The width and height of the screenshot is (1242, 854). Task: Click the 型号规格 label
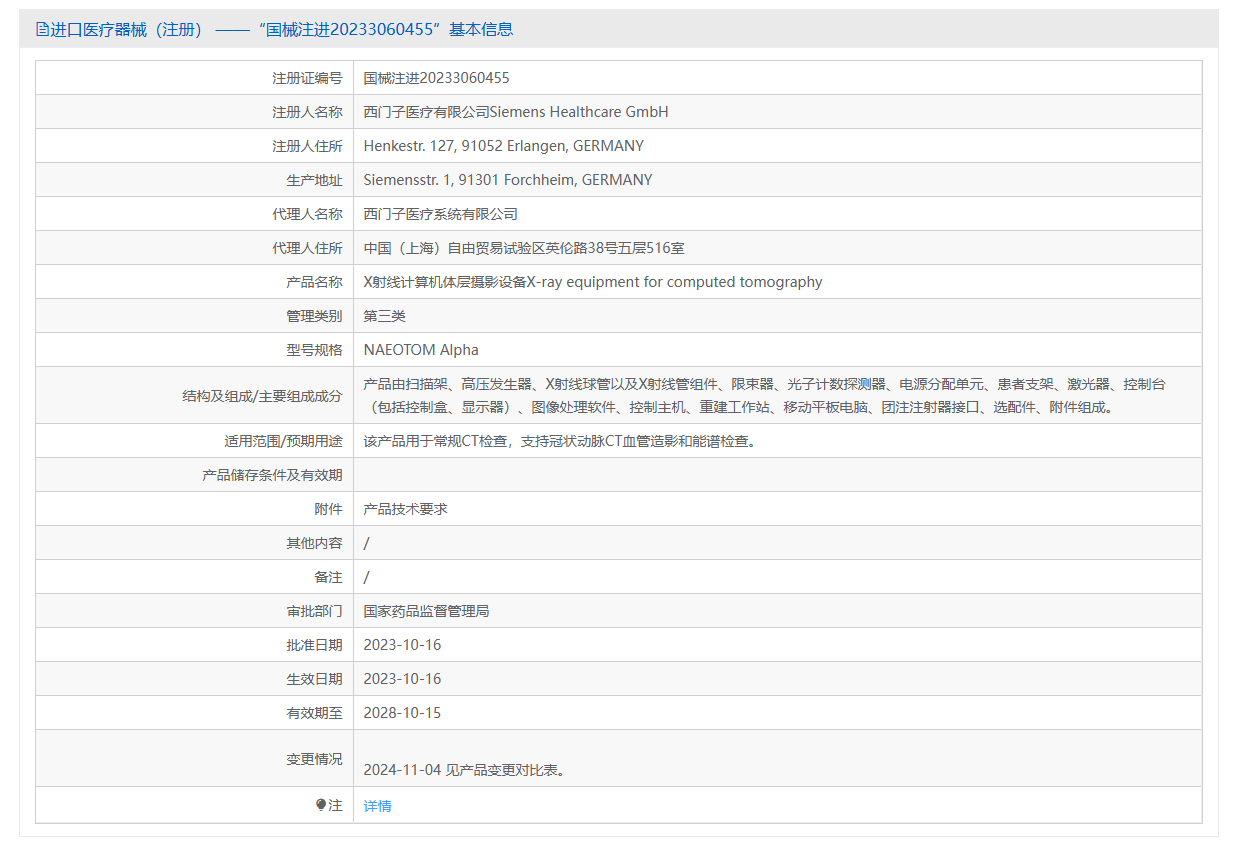click(314, 350)
